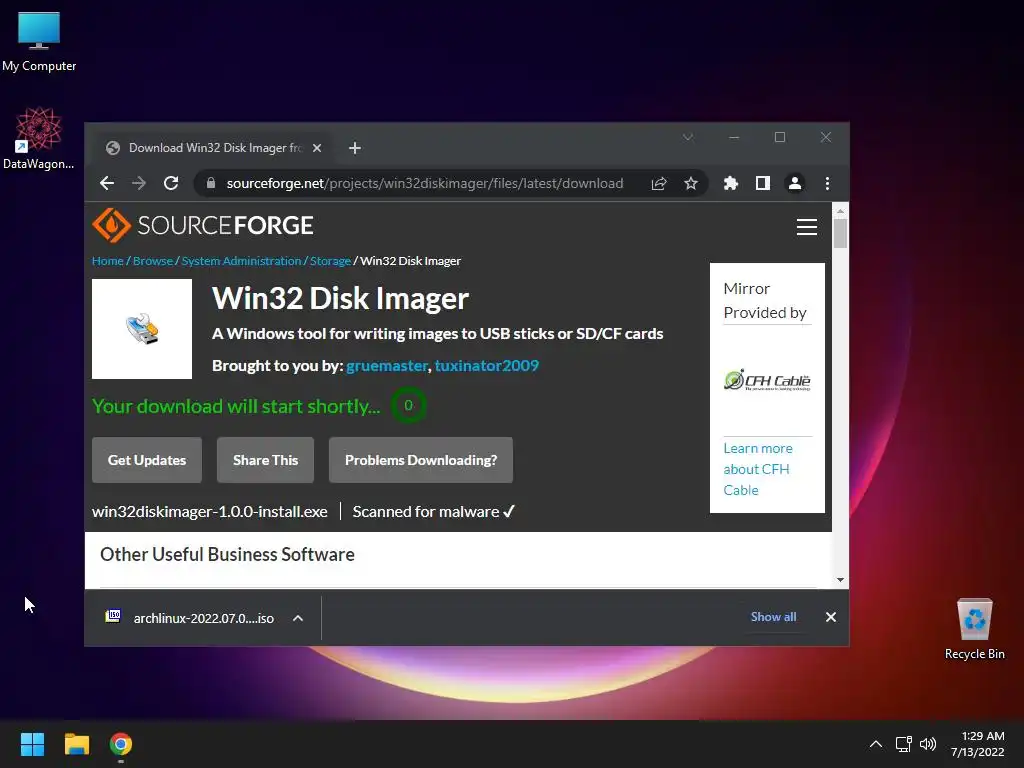Reload the SourceForge page
Viewport: 1024px width, 768px height.
[x=171, y=184]
